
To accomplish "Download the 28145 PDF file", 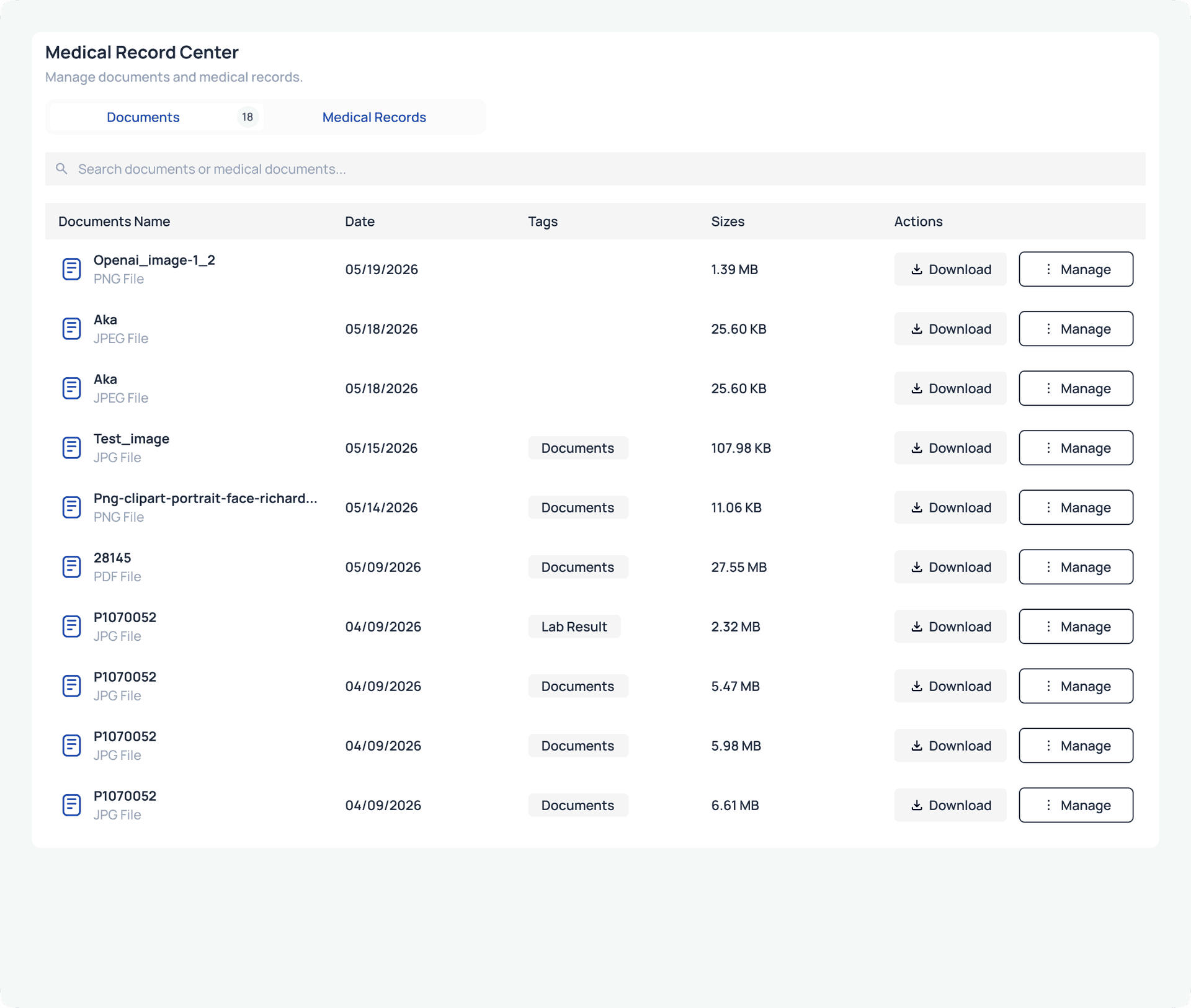I will click(x=950, y=567).
